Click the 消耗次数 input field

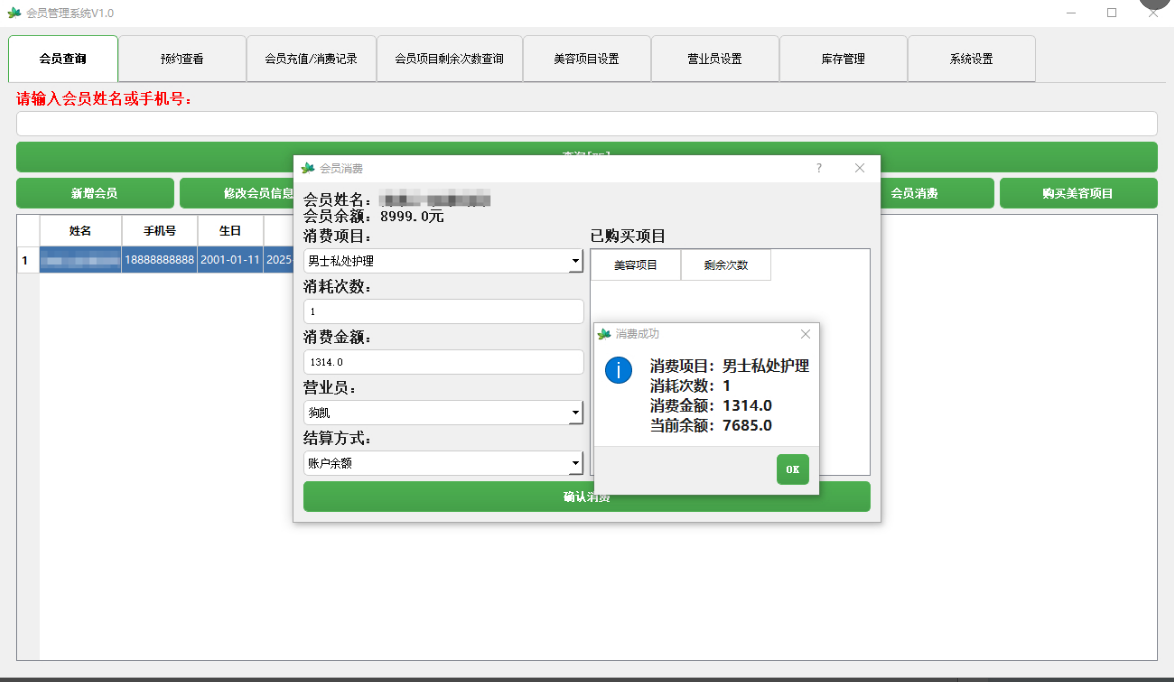pos(443,312)
